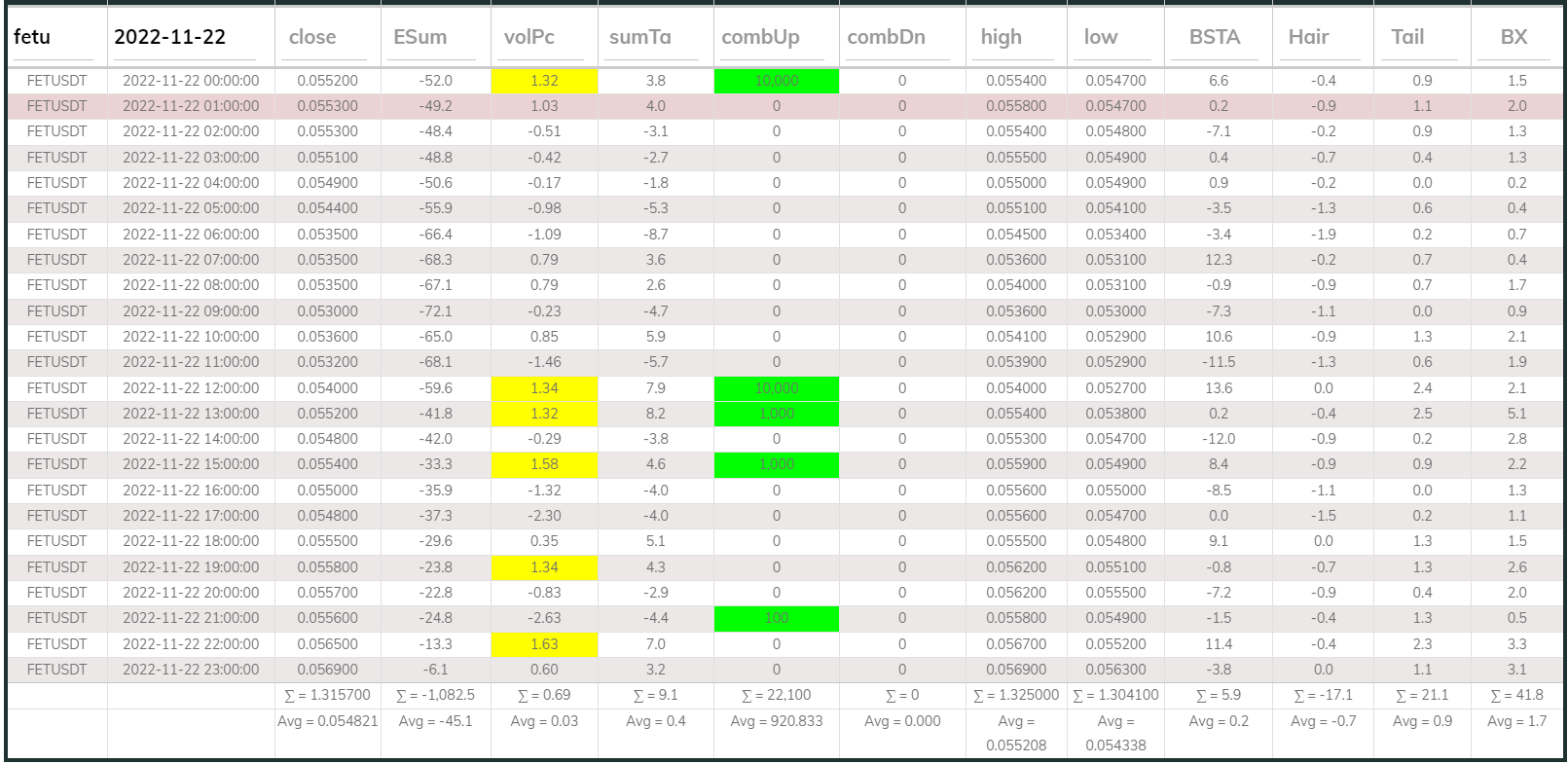Select yellow volPc value 1.58
The image size is (1568, 764).
pos(544,465)
